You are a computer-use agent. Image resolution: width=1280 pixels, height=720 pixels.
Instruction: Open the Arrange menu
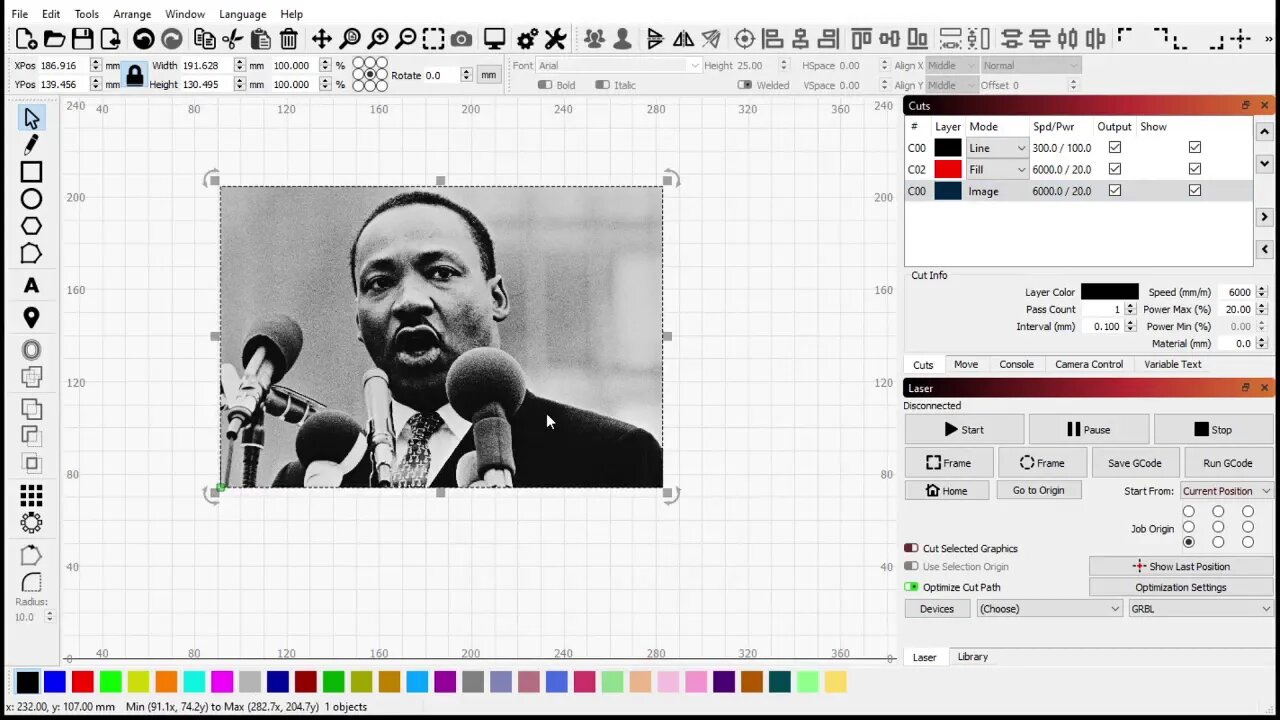pos(132,14)
